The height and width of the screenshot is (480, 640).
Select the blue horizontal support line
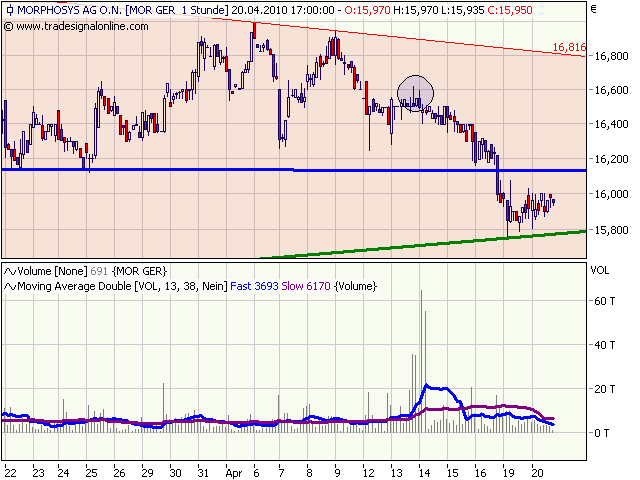click(x=294, y=170)
